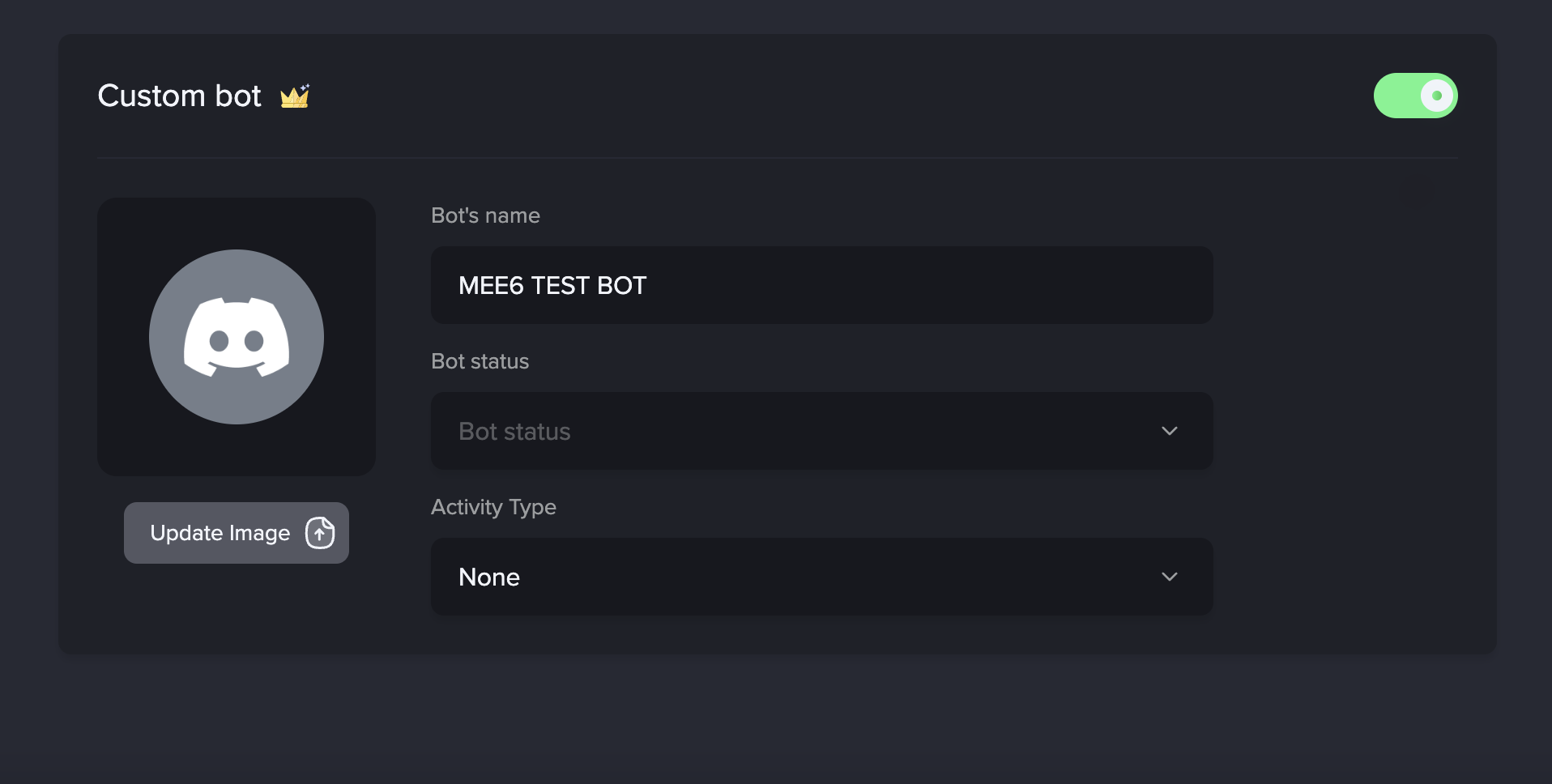Disable the Custom bot toggle
The image size is (1552, 784).
(1415, 96)
